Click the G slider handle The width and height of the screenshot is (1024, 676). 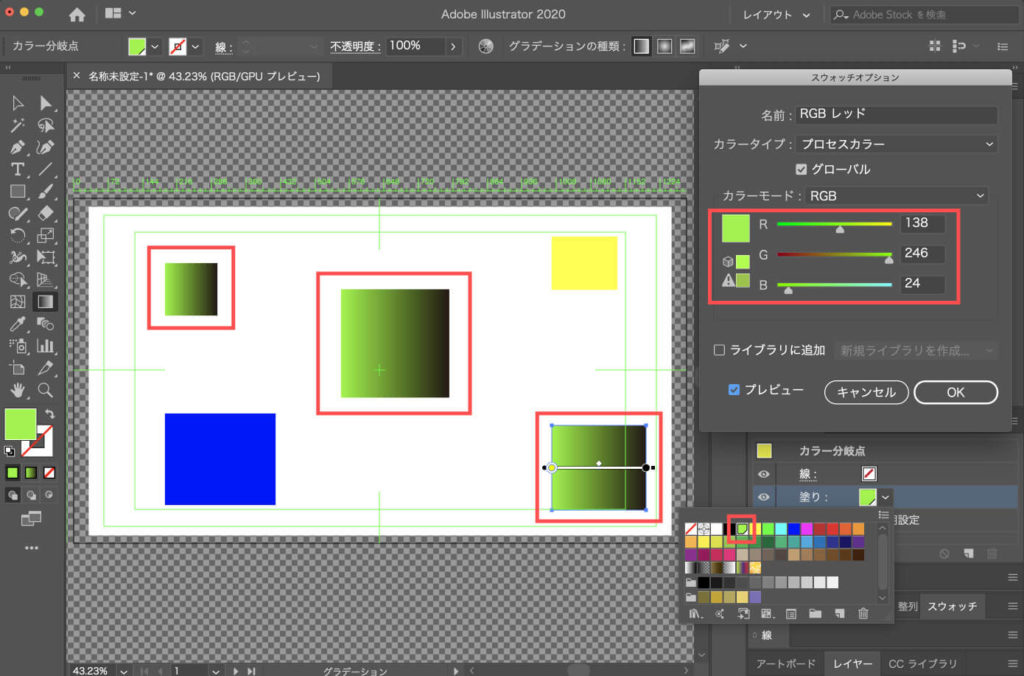pyautogui.click(x=889, y=259)
